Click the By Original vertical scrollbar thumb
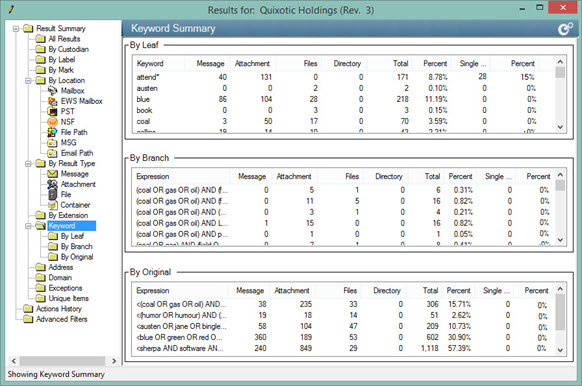Image resolution: width=582 pixels, height=386 pixels. pos(560,313)
